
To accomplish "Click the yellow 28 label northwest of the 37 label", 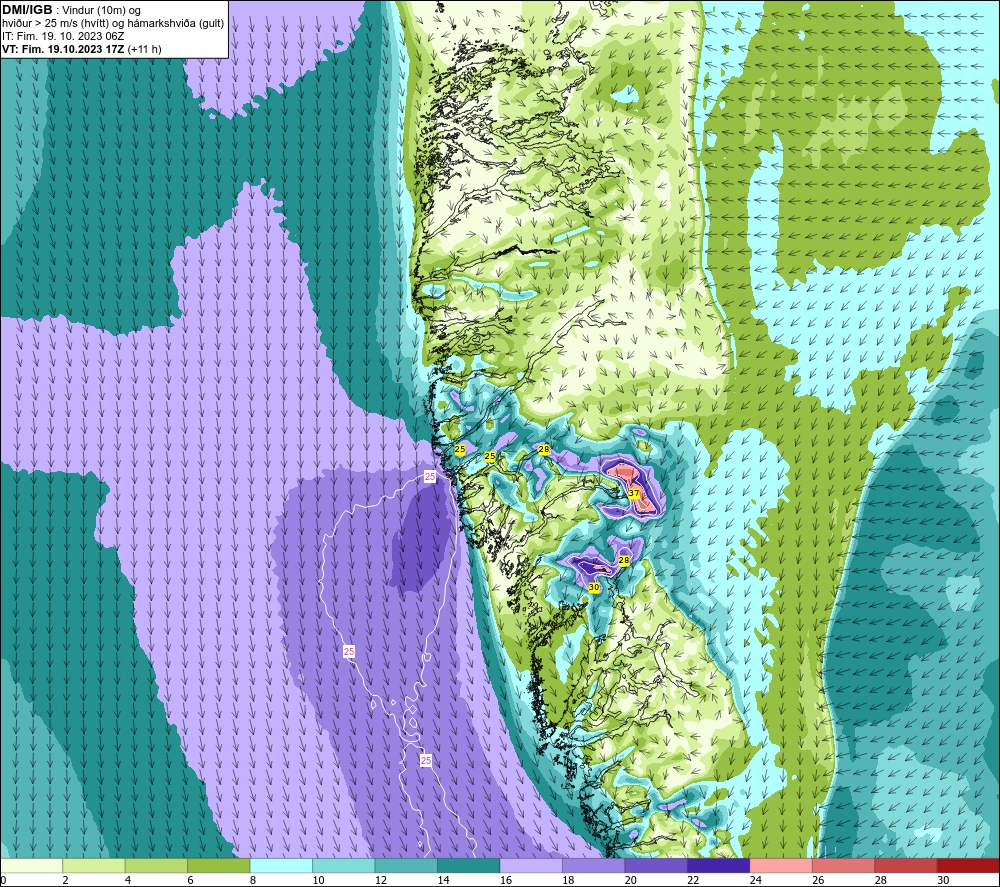I will (543, 450).
